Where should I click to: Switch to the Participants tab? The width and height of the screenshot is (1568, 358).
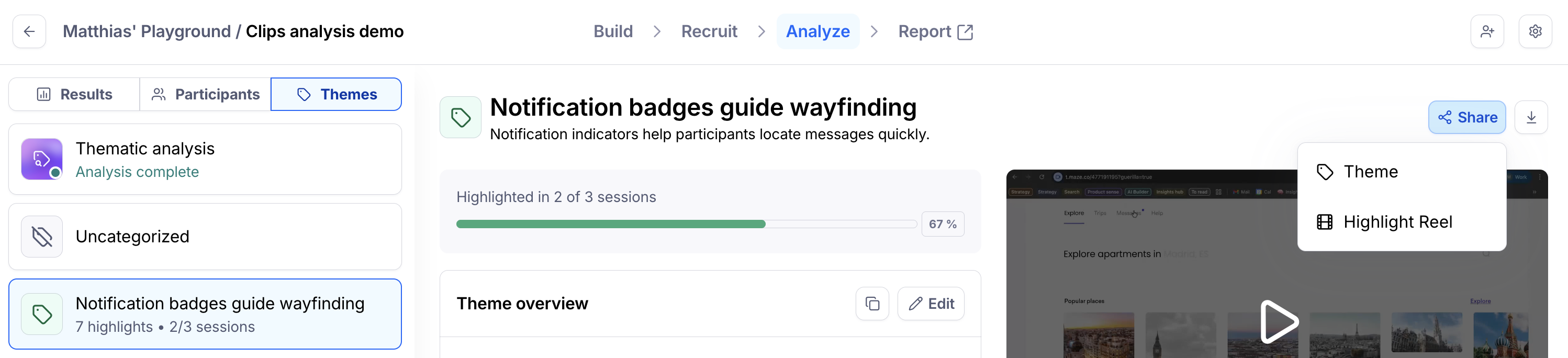coord(205,94)
